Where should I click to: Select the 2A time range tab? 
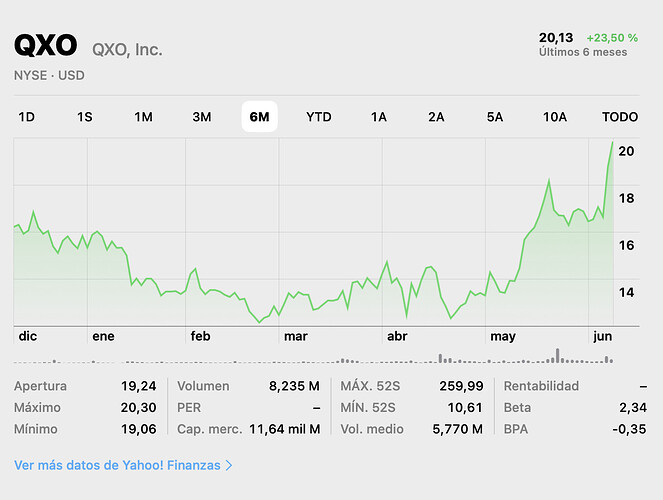436,117
